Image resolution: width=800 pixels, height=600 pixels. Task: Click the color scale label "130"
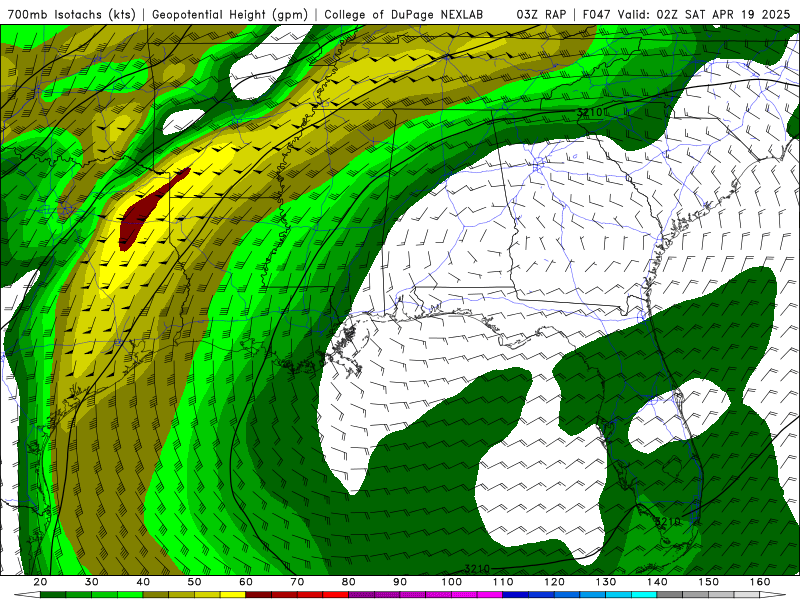[x=606, y=582]
